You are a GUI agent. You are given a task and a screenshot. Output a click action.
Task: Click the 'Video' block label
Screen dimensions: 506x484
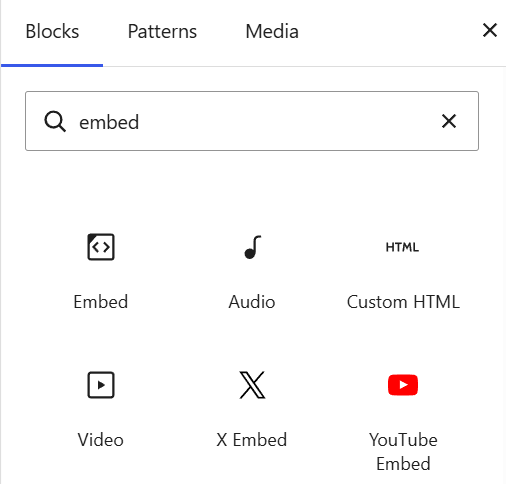[x=101, y=440]
